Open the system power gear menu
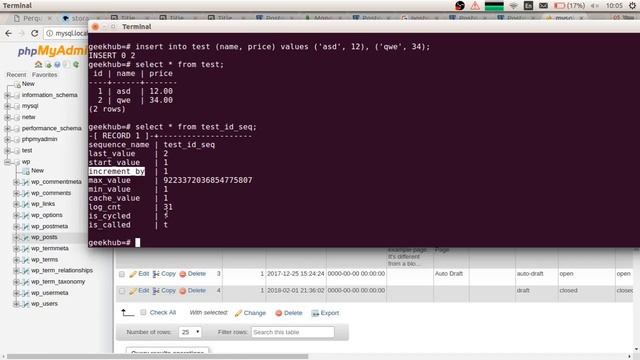Image resolution: width=640 pixels, height=360 pixels. pos(632,6)
